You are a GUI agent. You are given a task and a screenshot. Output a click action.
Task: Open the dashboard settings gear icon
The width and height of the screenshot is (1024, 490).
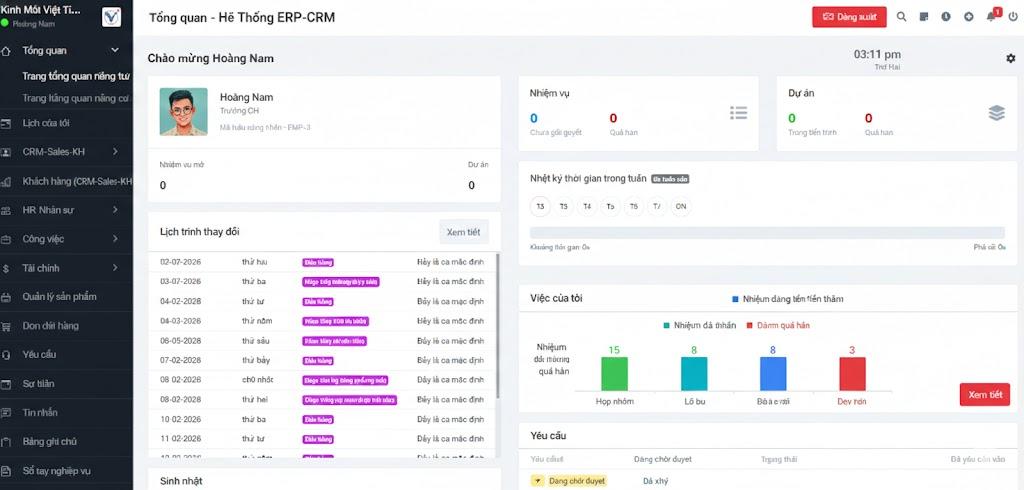pos(1011,58)
